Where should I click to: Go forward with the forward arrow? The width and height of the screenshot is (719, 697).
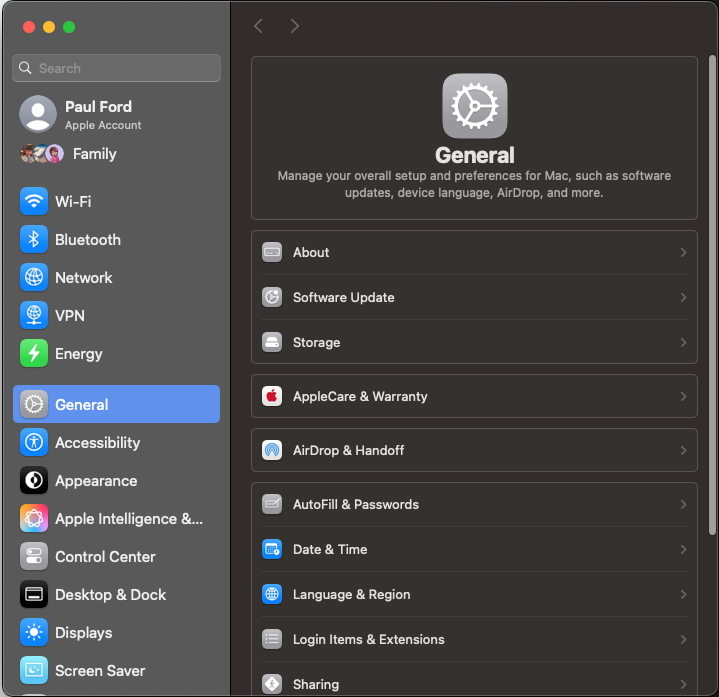[x=294, y=26]
